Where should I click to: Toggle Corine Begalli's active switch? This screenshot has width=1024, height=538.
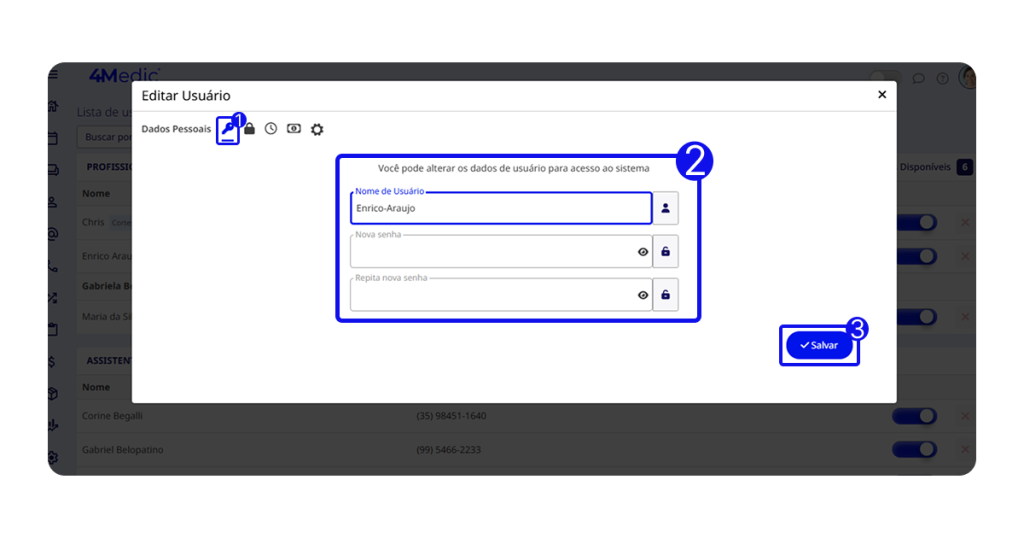(x=916, y=416)
